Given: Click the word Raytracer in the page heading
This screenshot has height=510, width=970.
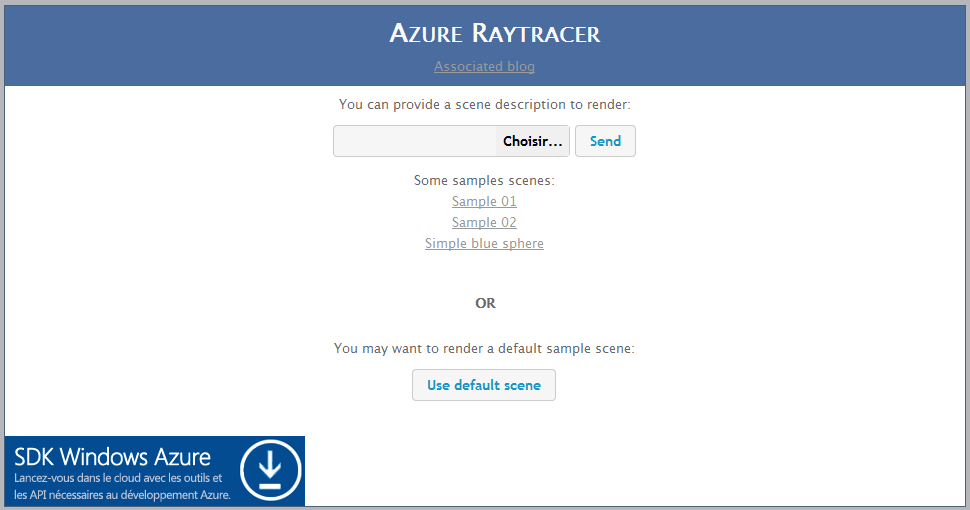Looking at the screenshot, I should pos(534,34).
